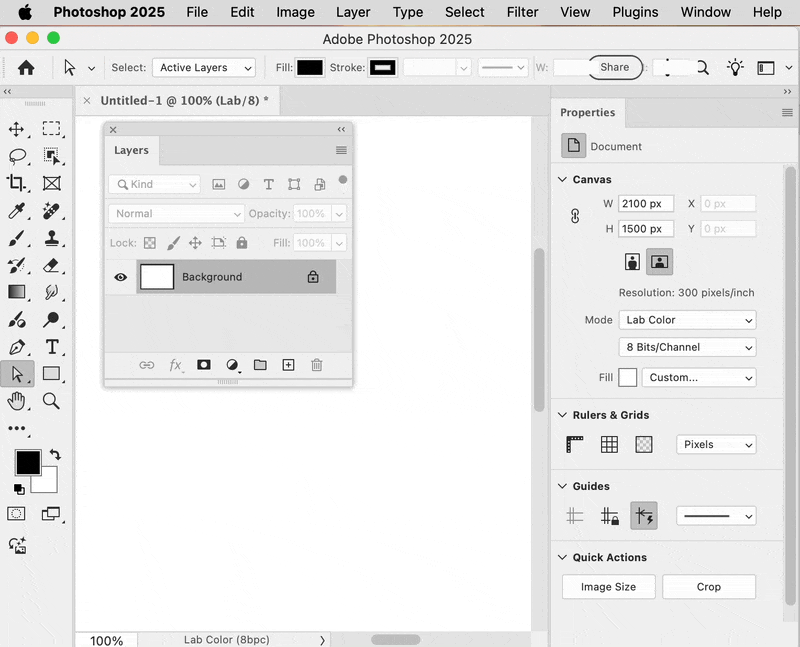Reset to default foreground and background colors
Viewport: 800px width, 647px height.
point(19,489)
